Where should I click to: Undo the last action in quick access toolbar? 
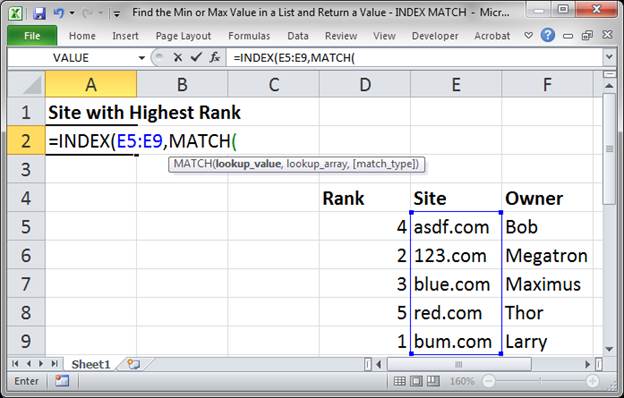[58, 13]
